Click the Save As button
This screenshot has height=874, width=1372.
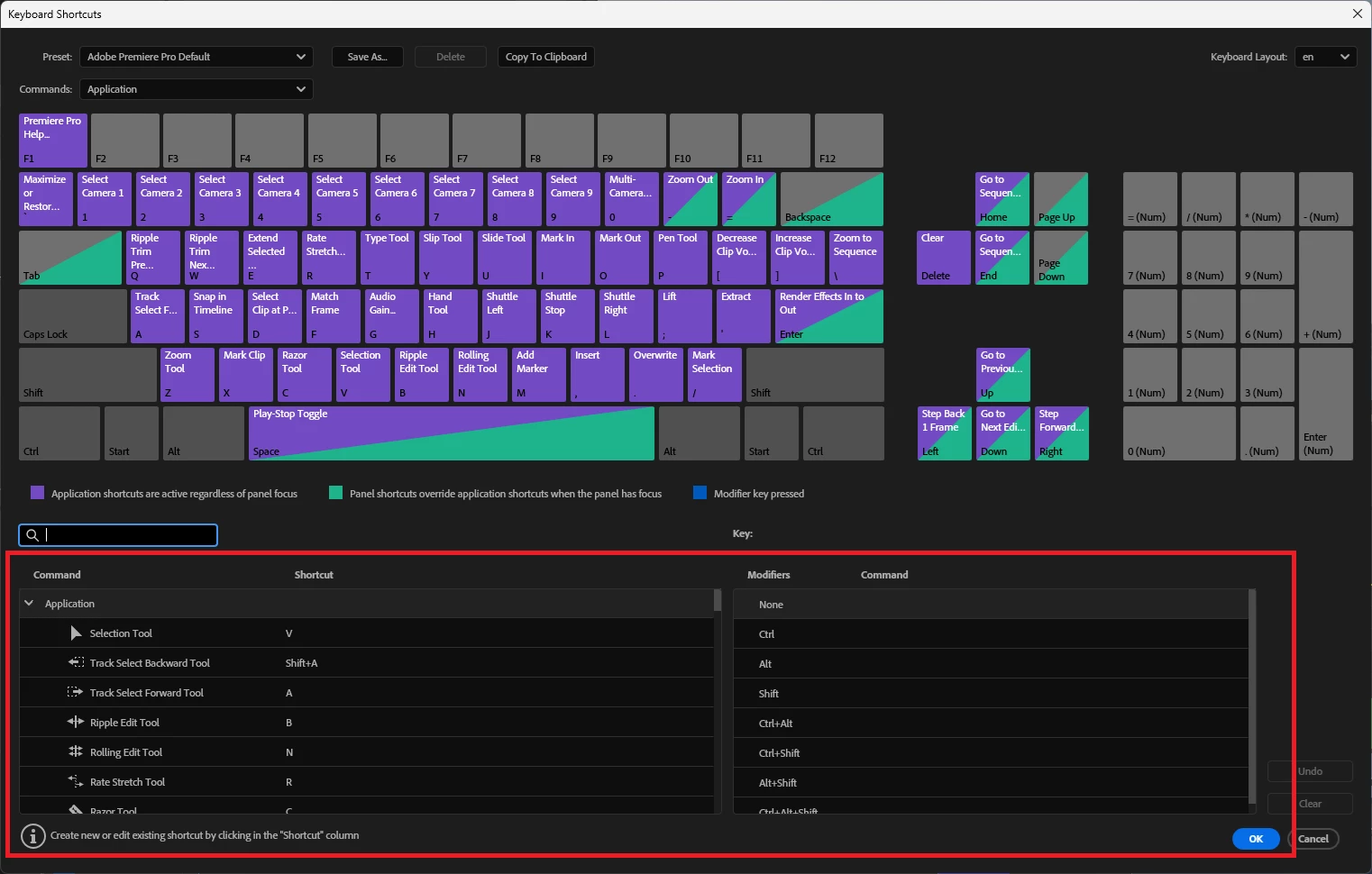click(368, 57)
